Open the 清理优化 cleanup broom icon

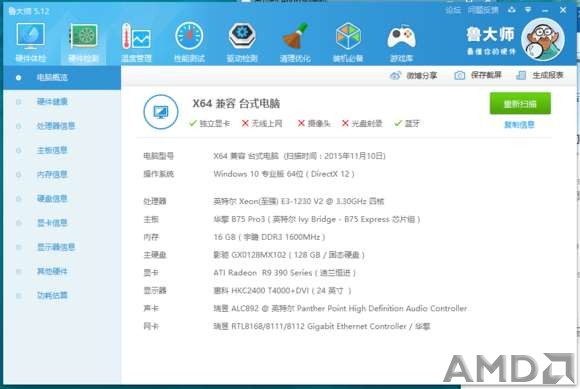pyautogui.click(x=295, y=36)
